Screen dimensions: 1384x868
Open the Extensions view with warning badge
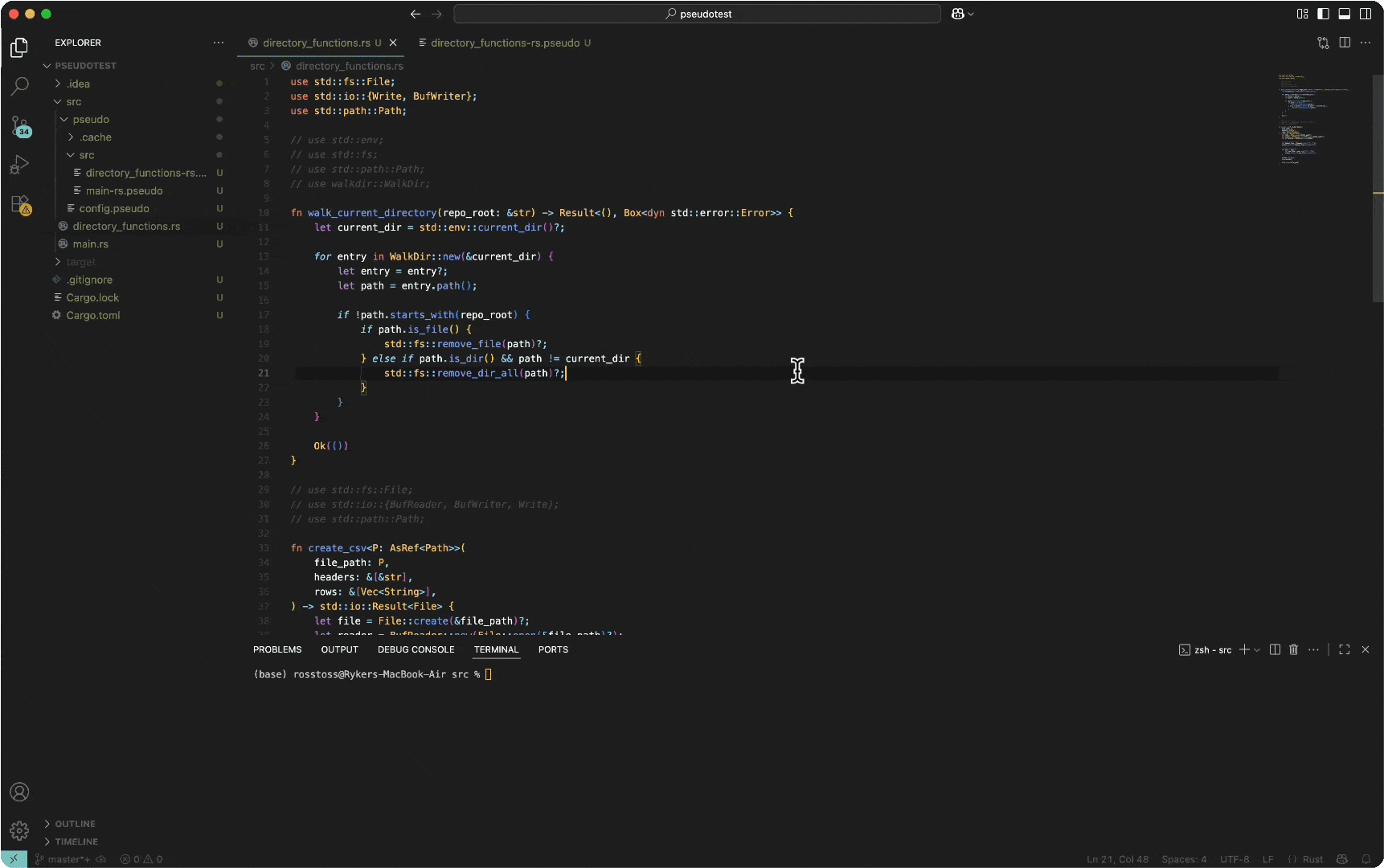click(19, 204)
